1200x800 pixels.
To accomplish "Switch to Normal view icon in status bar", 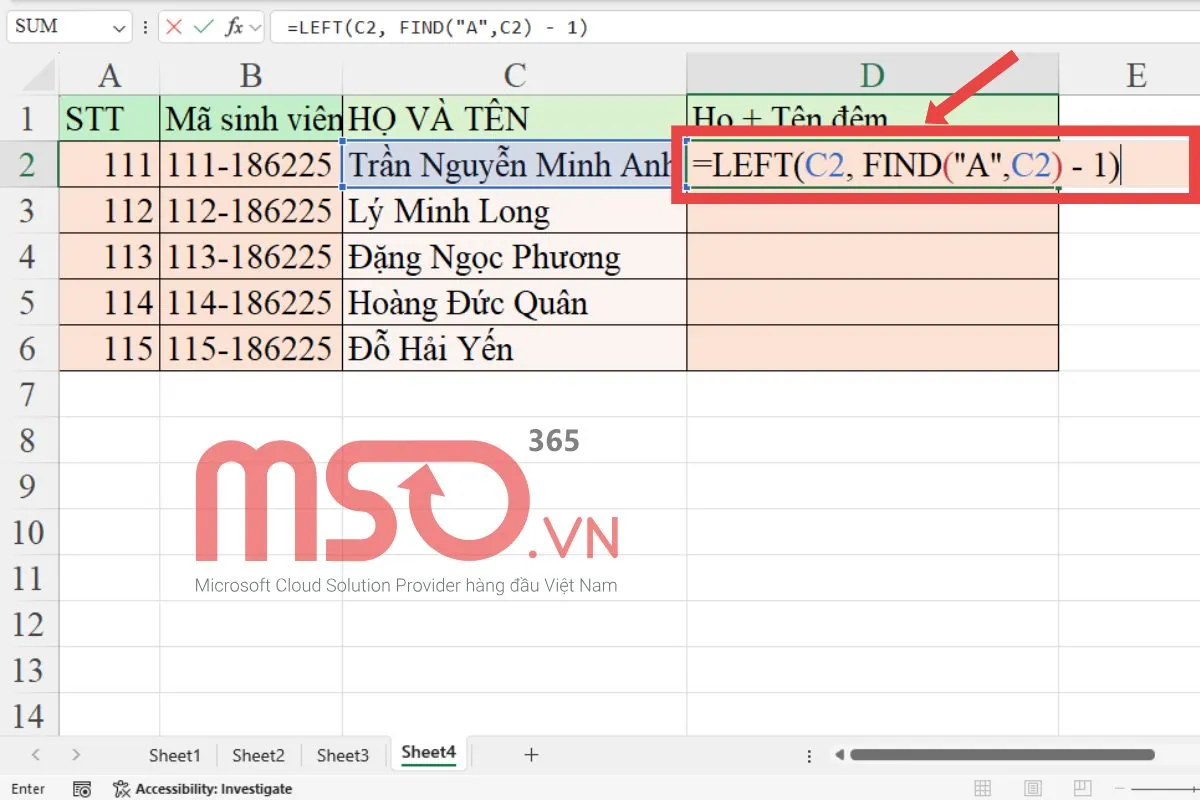I will pyautogui.click(x=985, y=789).
